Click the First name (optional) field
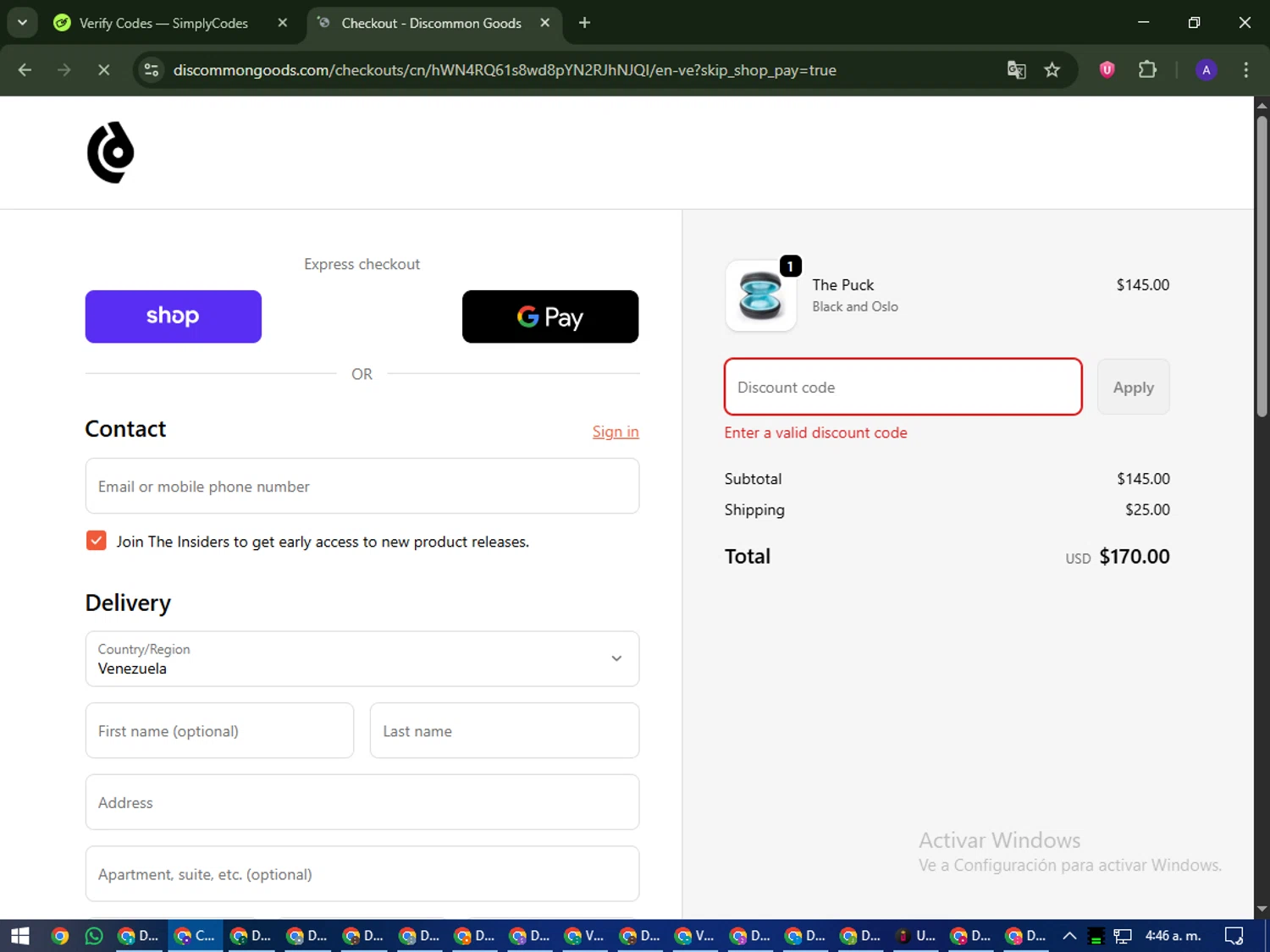 pyautogui.click(x=219, y=730)
